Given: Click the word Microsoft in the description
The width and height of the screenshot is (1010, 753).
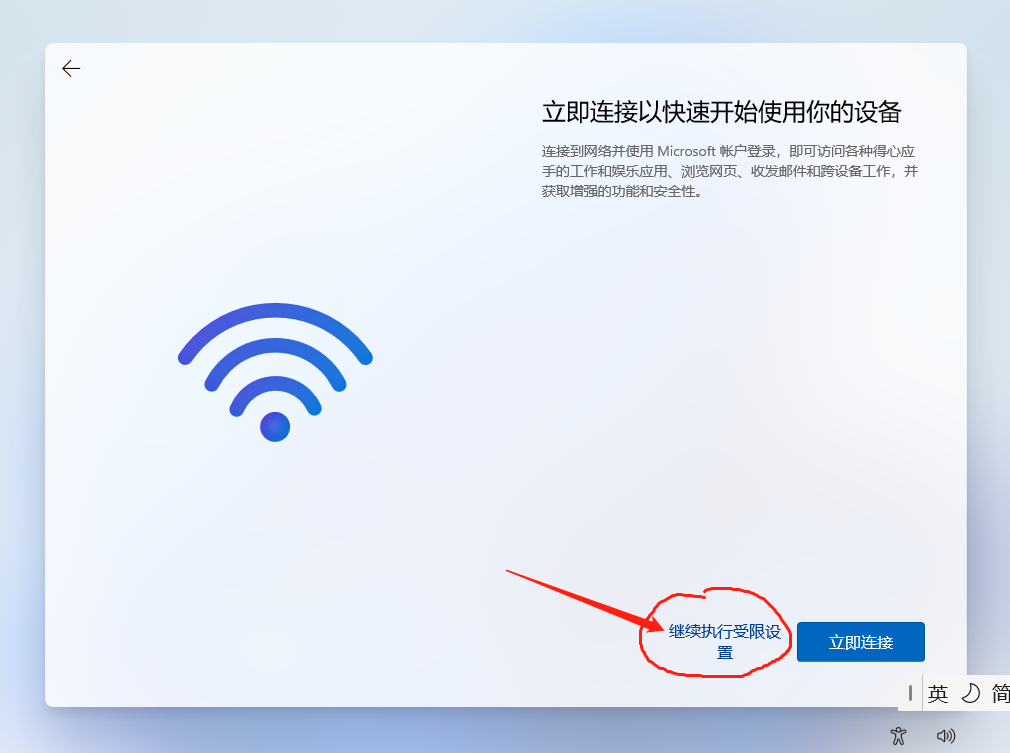Looking at the screenshot, I should 687,151.
